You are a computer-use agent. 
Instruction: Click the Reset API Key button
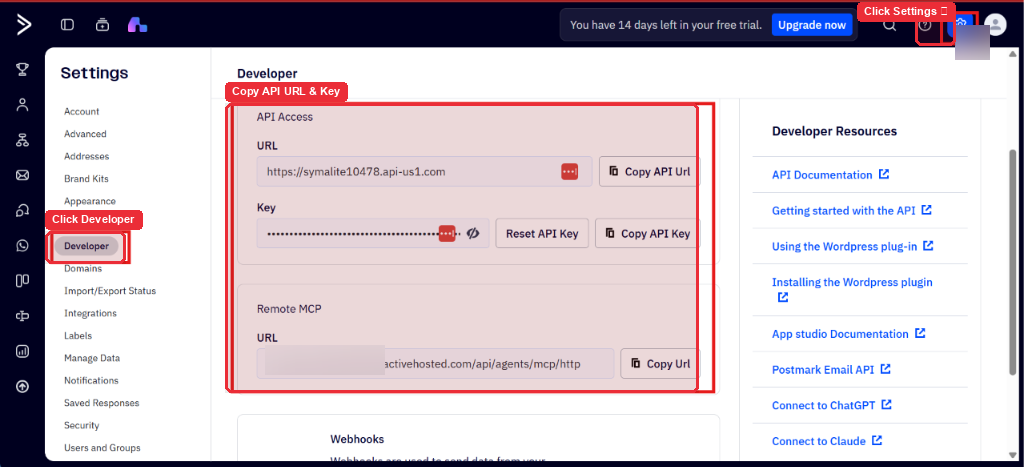(x=542, y=233)
